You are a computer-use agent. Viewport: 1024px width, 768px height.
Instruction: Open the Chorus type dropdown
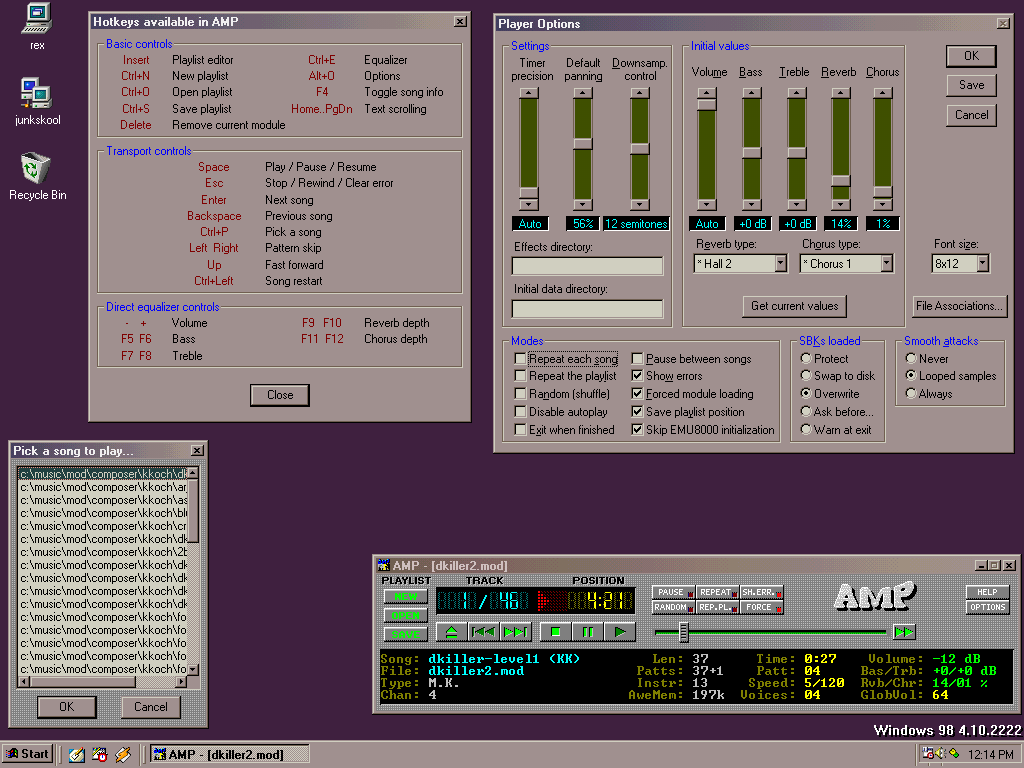click(x=886, y=264)
